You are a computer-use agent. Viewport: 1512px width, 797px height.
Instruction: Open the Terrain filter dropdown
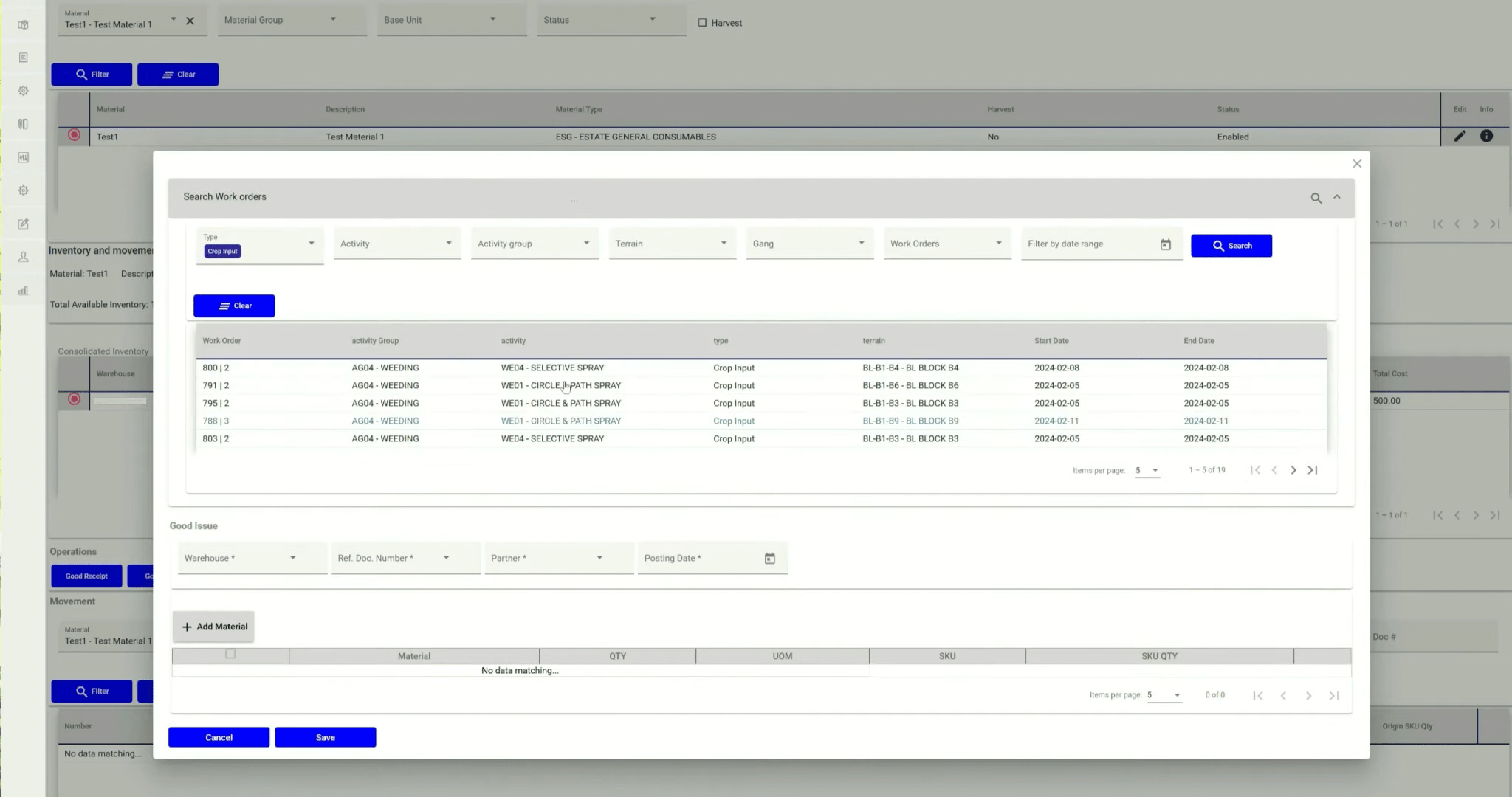point(672,244)
